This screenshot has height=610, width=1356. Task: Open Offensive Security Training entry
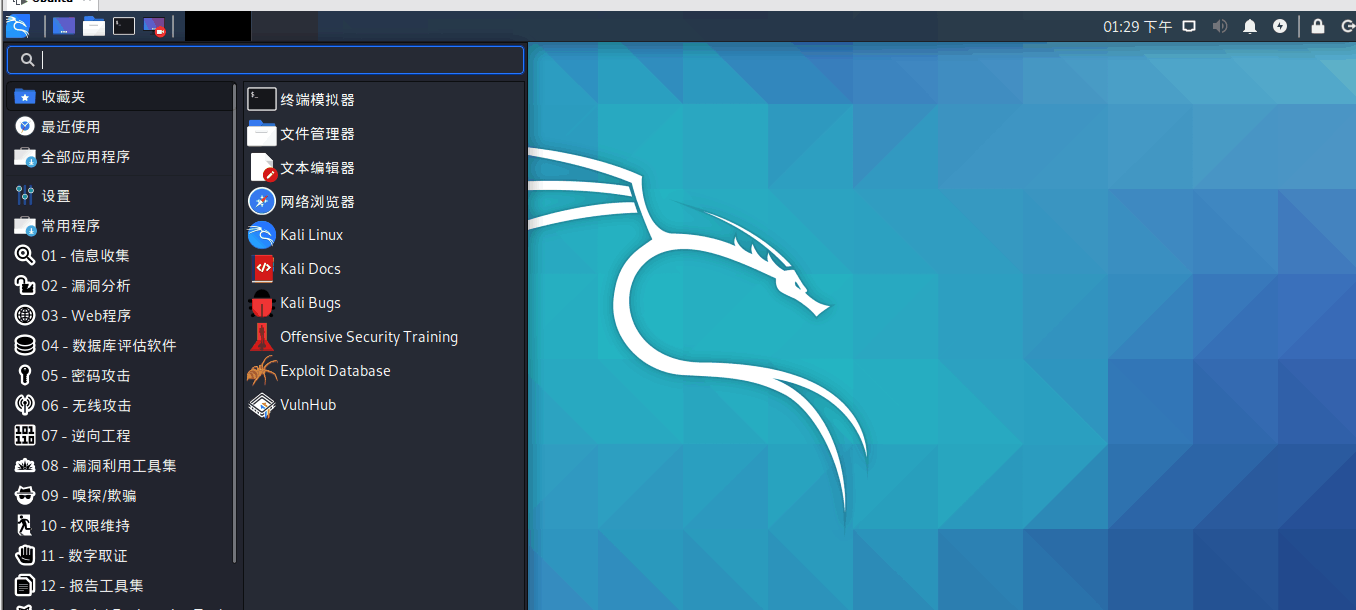(384, 337)
